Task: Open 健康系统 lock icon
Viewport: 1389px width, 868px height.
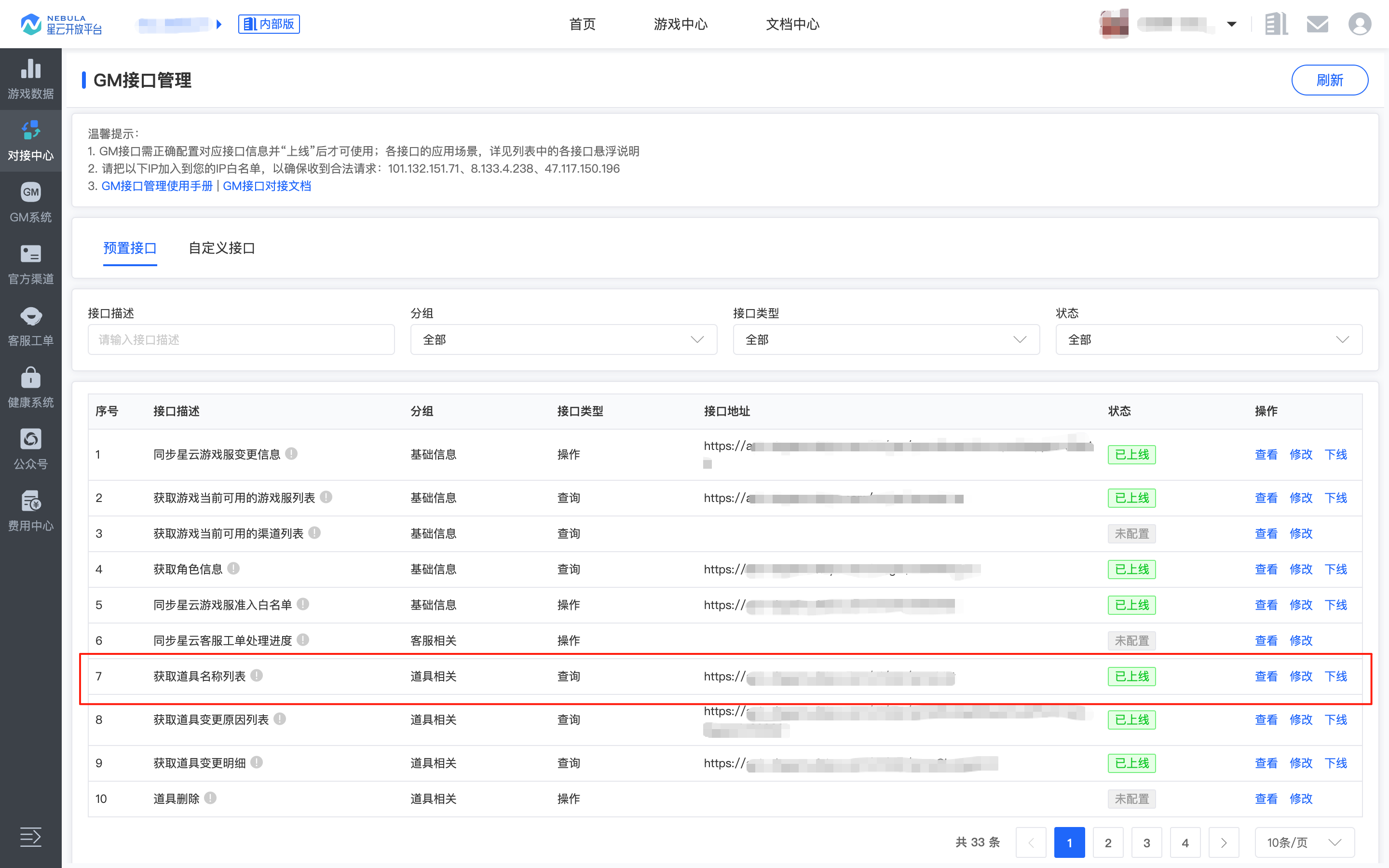Action: click(30, 378)
